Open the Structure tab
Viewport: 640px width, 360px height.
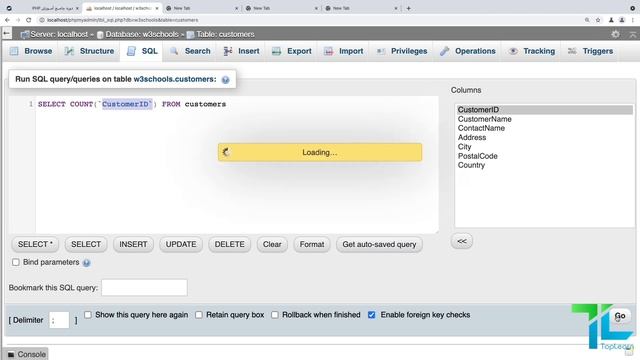[x=89, y=51]
